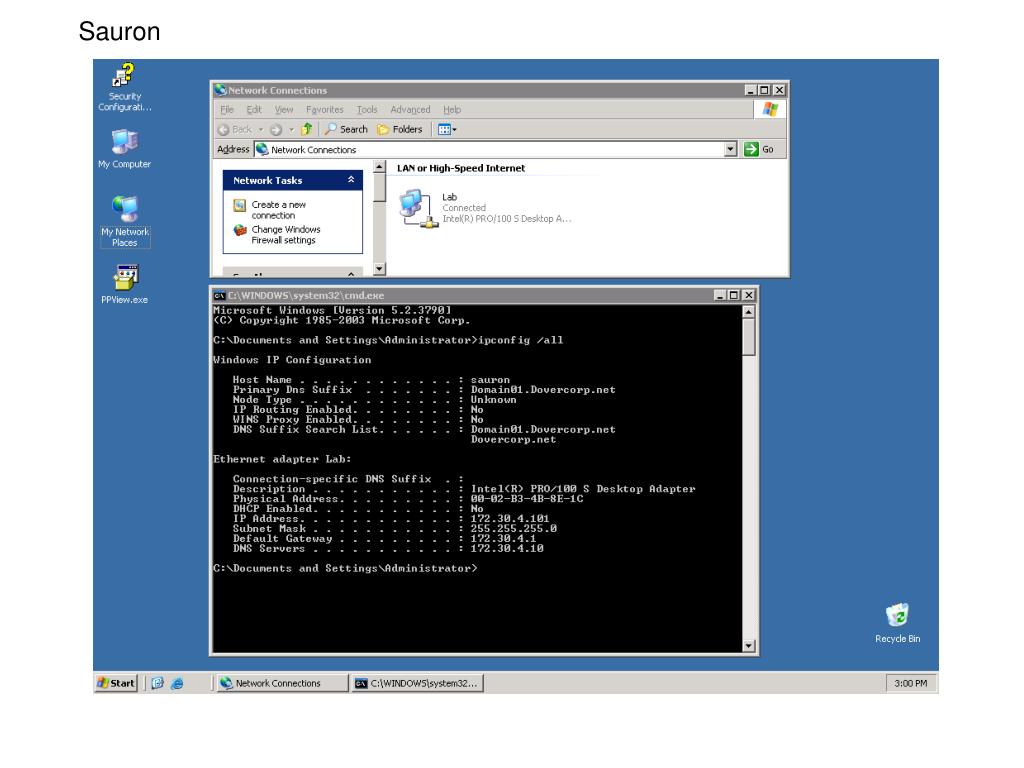
Task: Open the Help menu
Action: tap(452, 110)
